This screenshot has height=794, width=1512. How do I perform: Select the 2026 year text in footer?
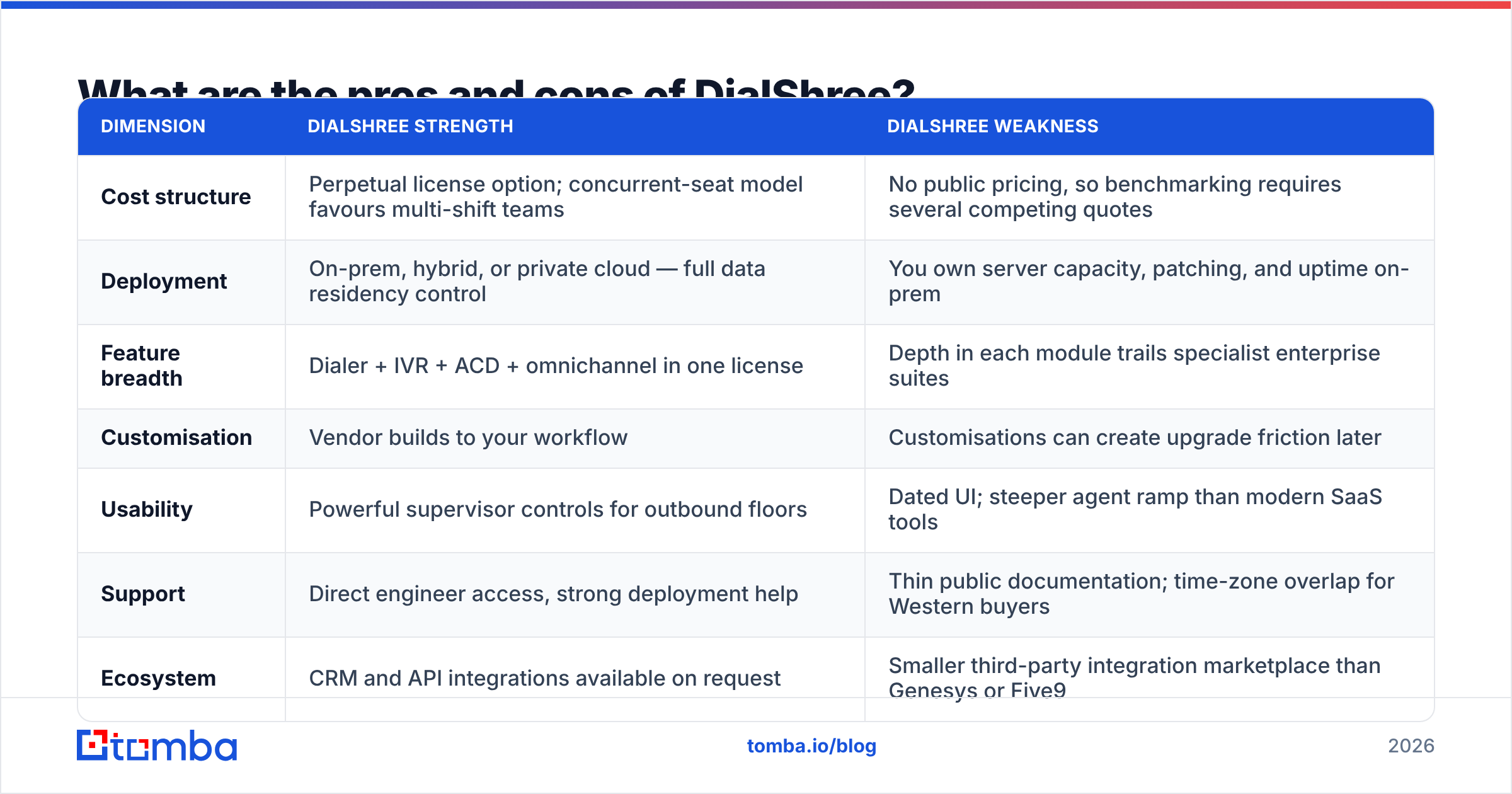(1411, 746)
